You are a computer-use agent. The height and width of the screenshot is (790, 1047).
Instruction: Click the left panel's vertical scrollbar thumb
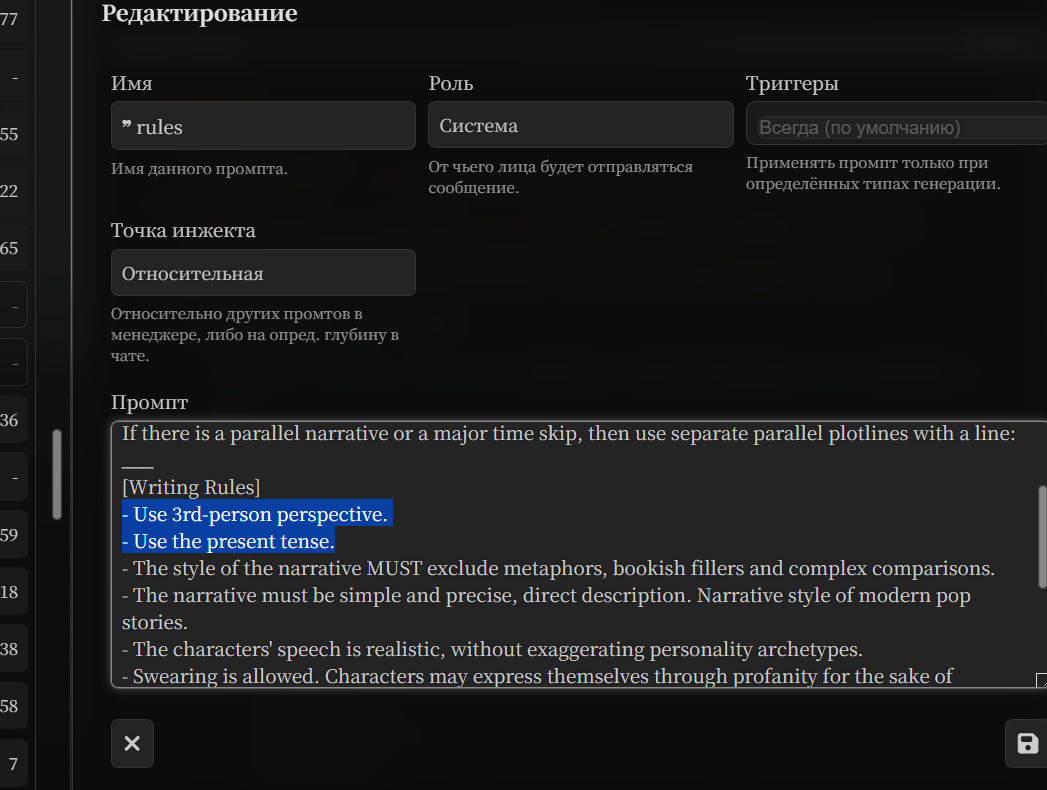pos(57,474)
